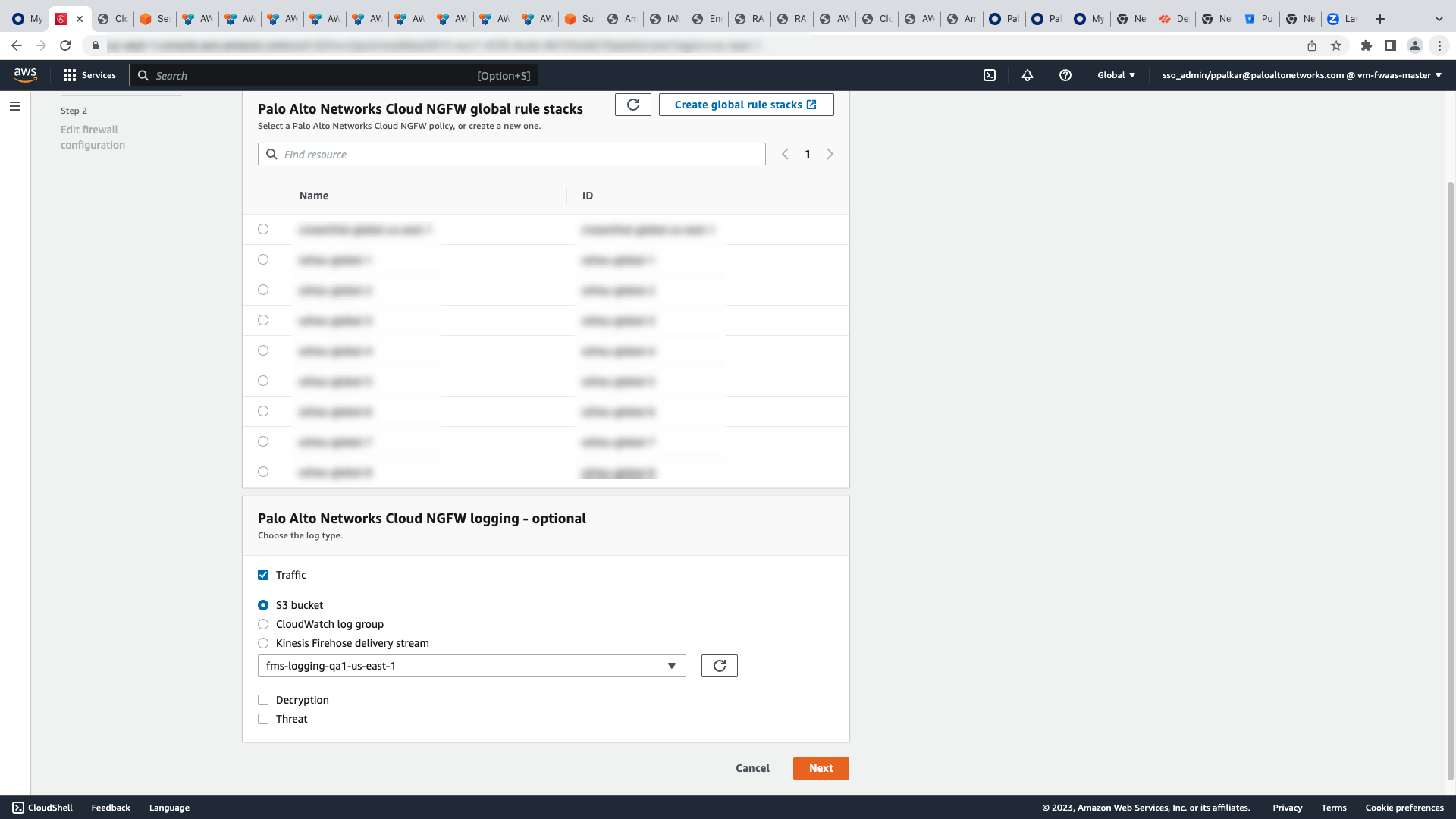Enable the Decryption log checkbox
Image resolution: width=1456 pixels, height=819 pixels.
tap(263, 700)
